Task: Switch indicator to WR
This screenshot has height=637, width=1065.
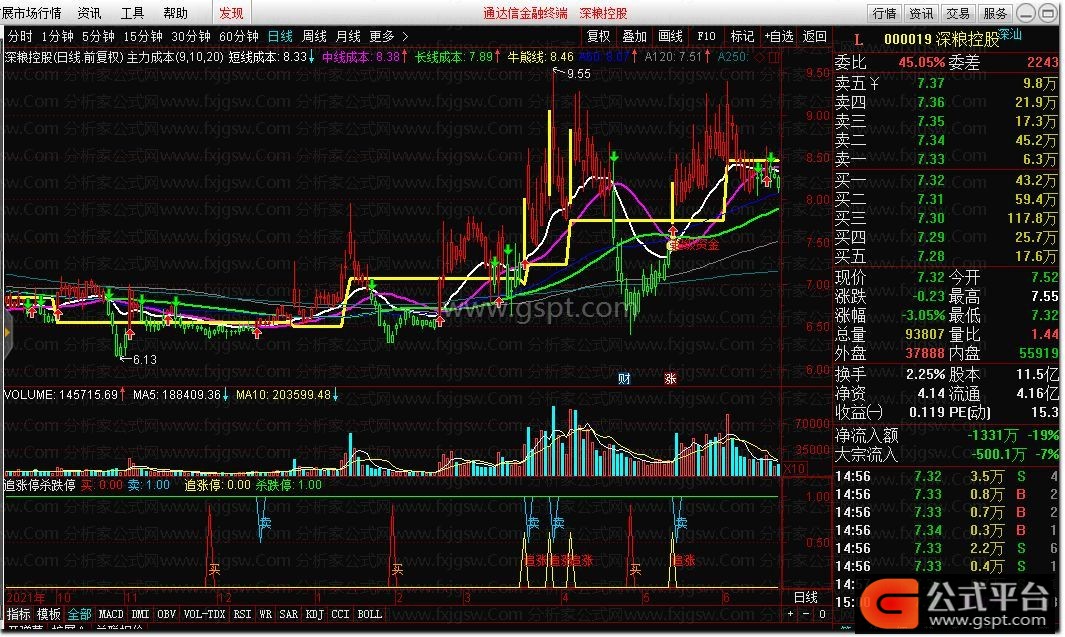Action: [x=266, y=614]
